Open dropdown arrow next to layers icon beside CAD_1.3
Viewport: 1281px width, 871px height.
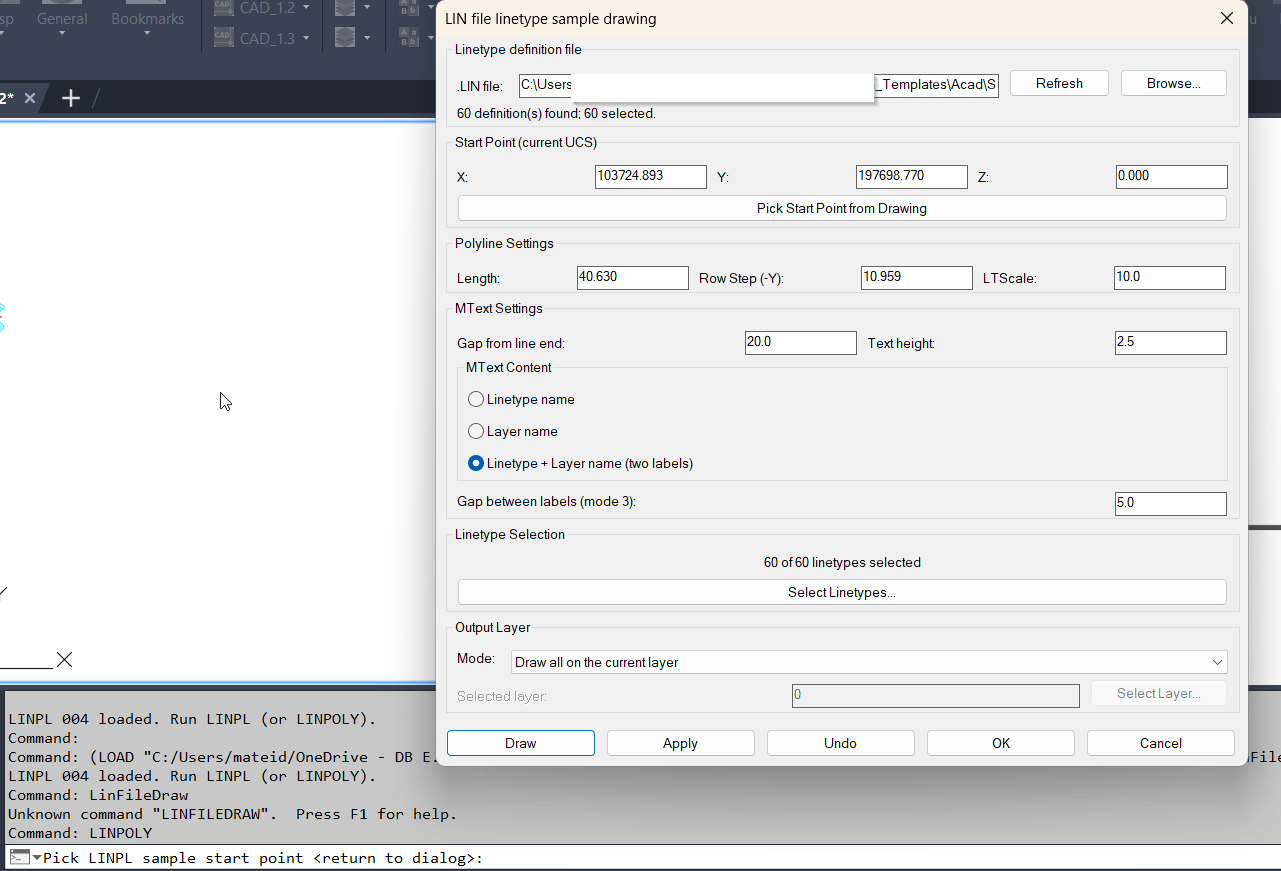tap(367, 38)
